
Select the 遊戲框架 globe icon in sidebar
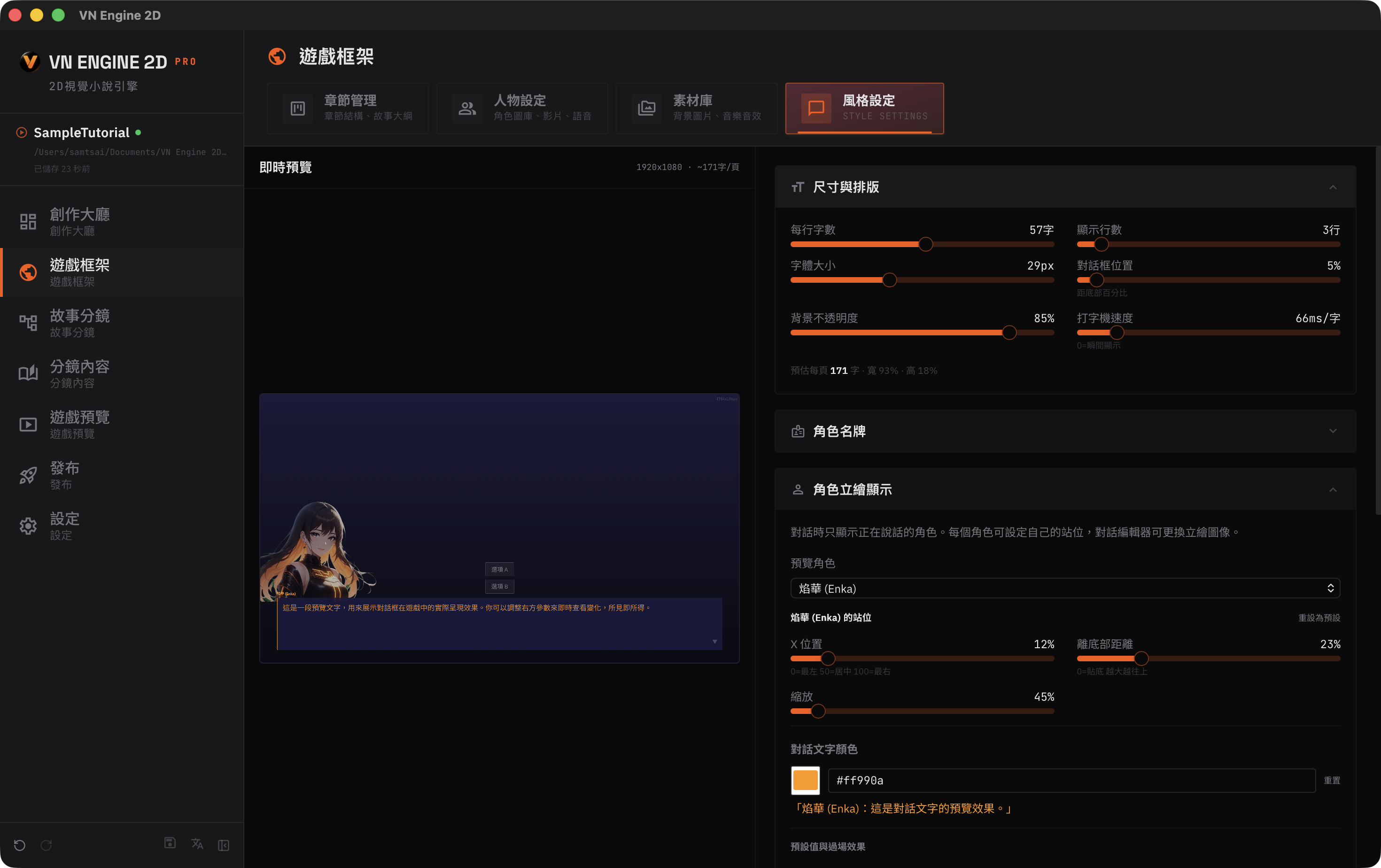[x=28, y=272]
